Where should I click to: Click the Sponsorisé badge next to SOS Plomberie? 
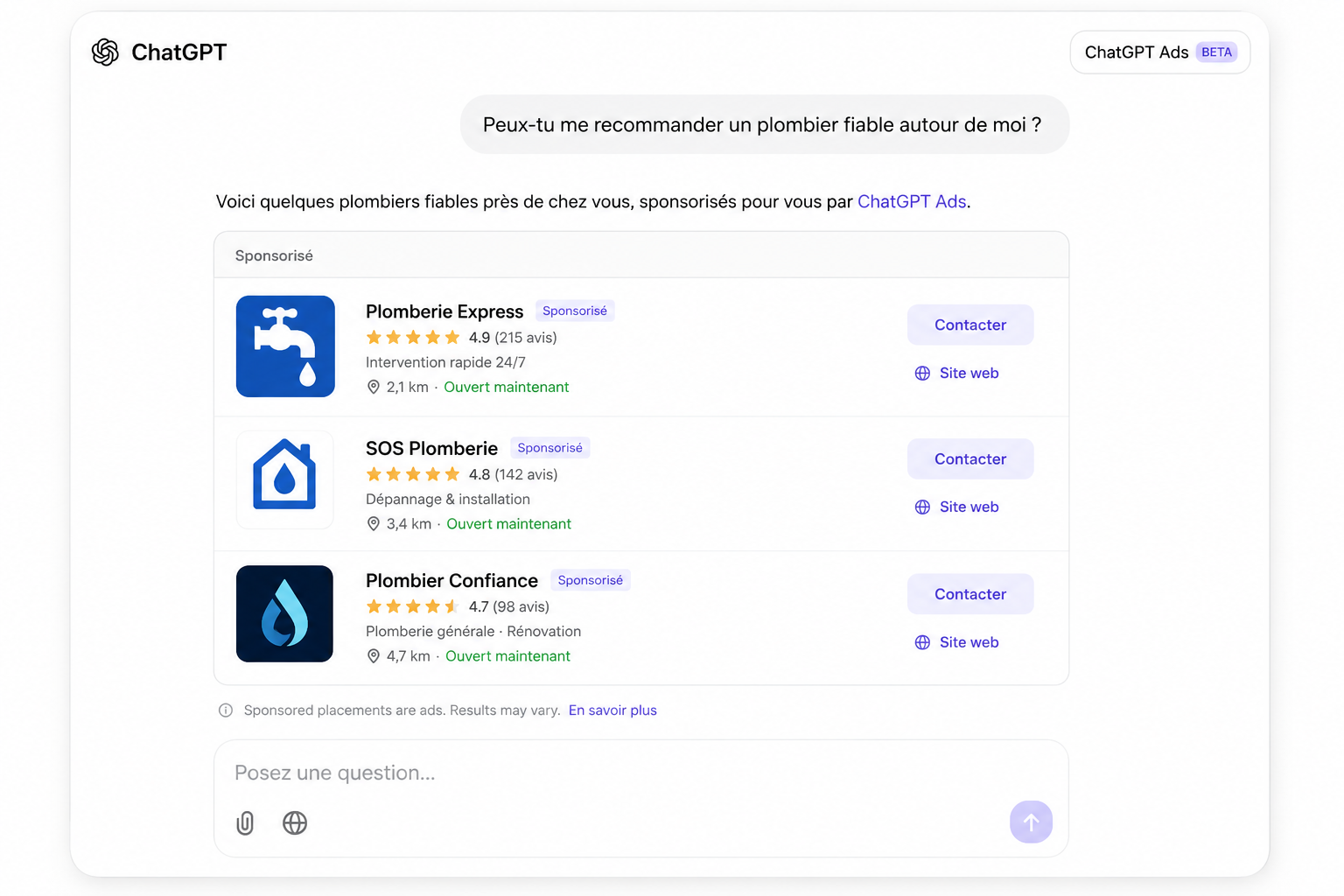click(x=550, y=448)
